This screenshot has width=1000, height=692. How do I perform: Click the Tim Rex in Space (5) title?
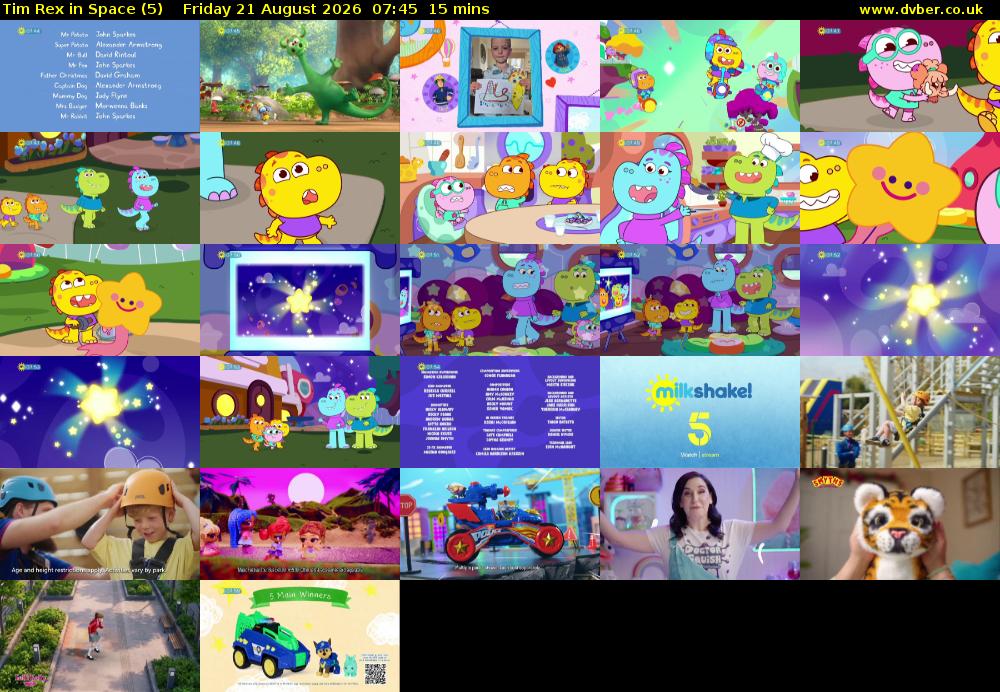click(x=82, y=10)
